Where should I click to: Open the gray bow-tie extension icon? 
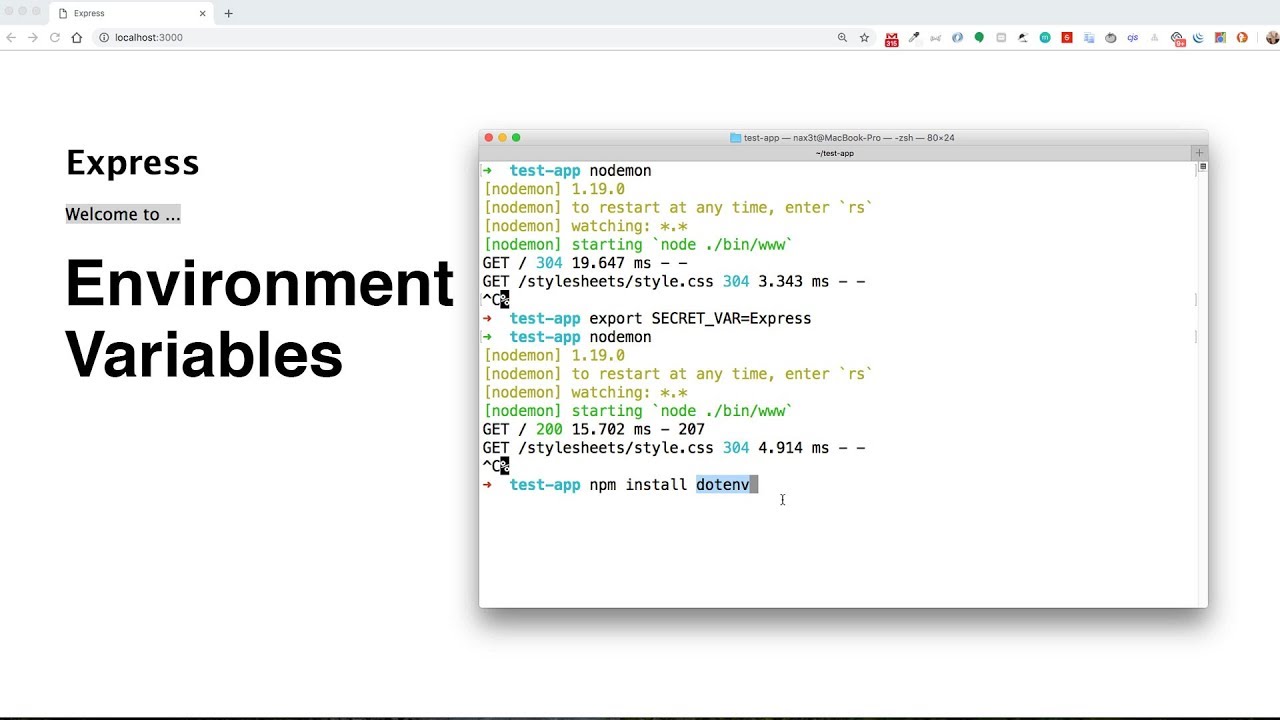tap(935, 38)
